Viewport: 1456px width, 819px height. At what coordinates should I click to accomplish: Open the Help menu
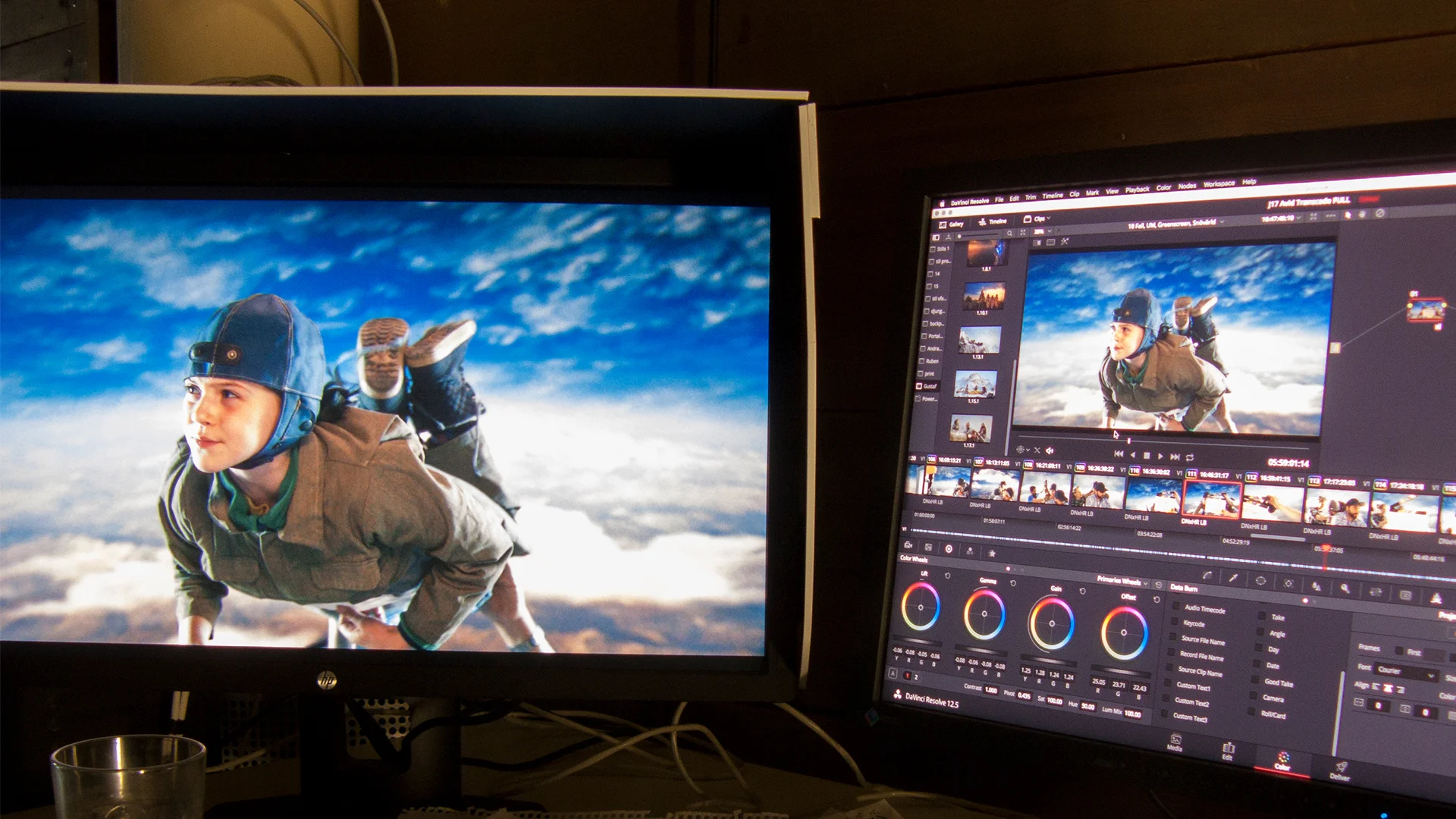1249,181
